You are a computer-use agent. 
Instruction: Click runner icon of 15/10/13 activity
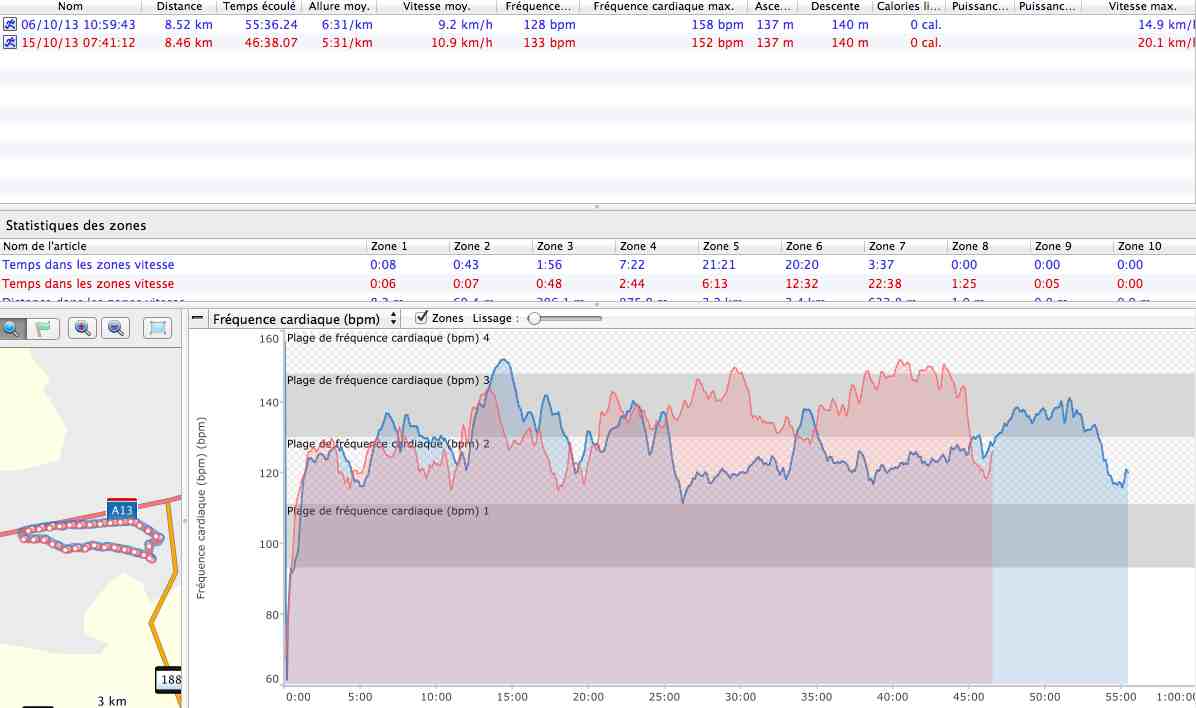pyautogui.click(x=9, y=43)
